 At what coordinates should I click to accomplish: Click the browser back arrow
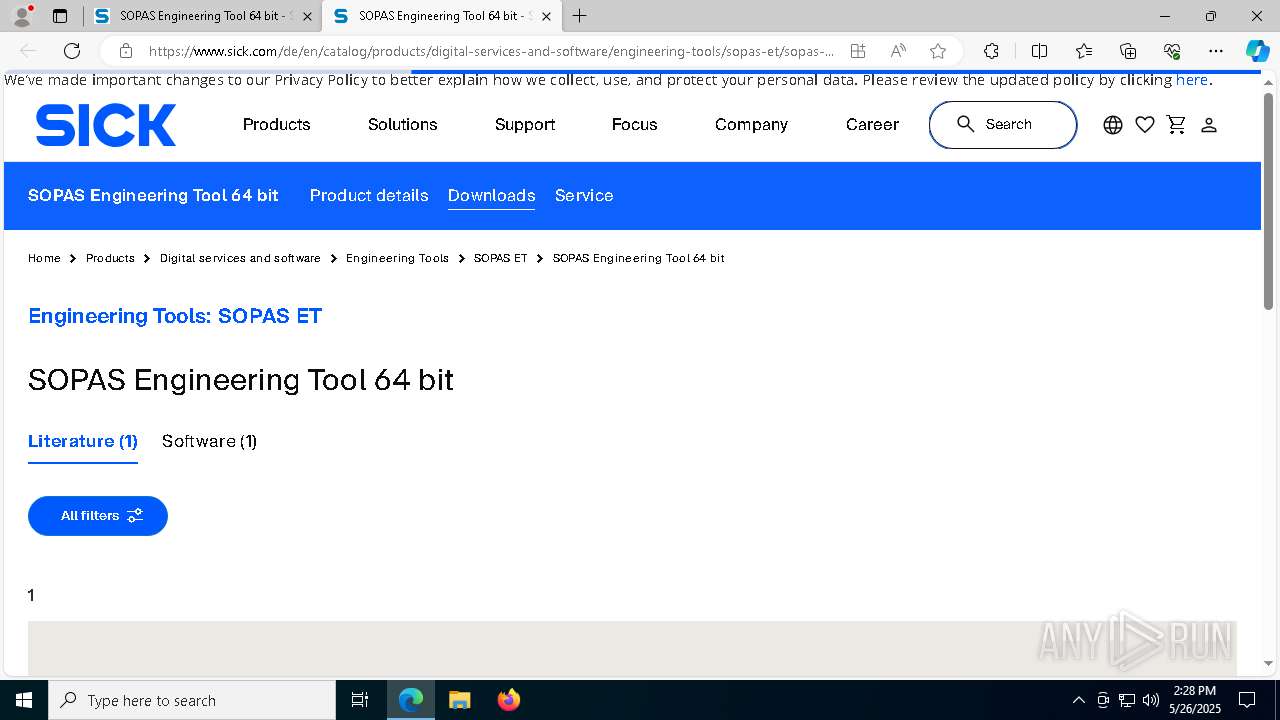[x=28, y=51]
